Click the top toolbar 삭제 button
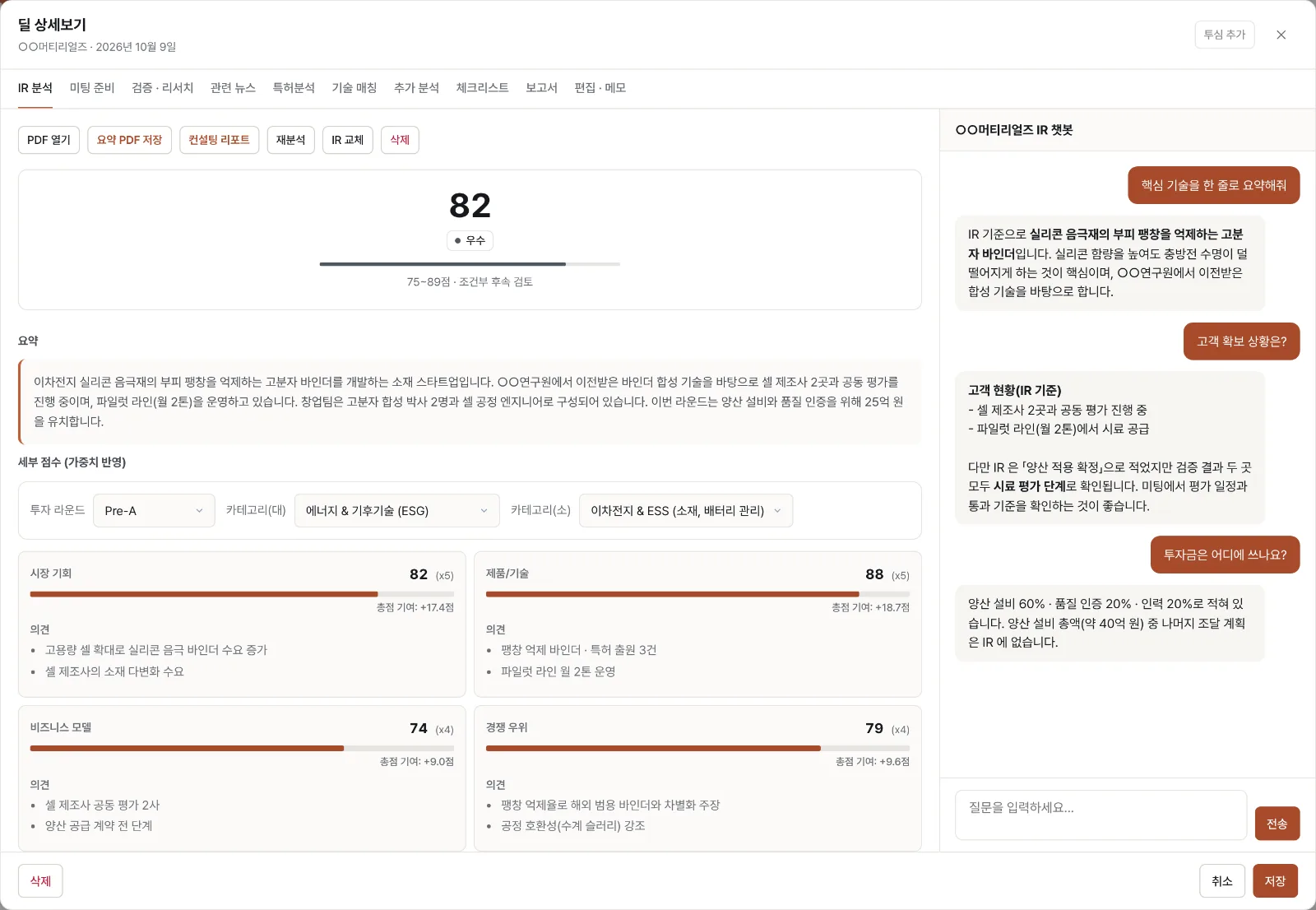 pyautogui.click(x=400, y=140)
